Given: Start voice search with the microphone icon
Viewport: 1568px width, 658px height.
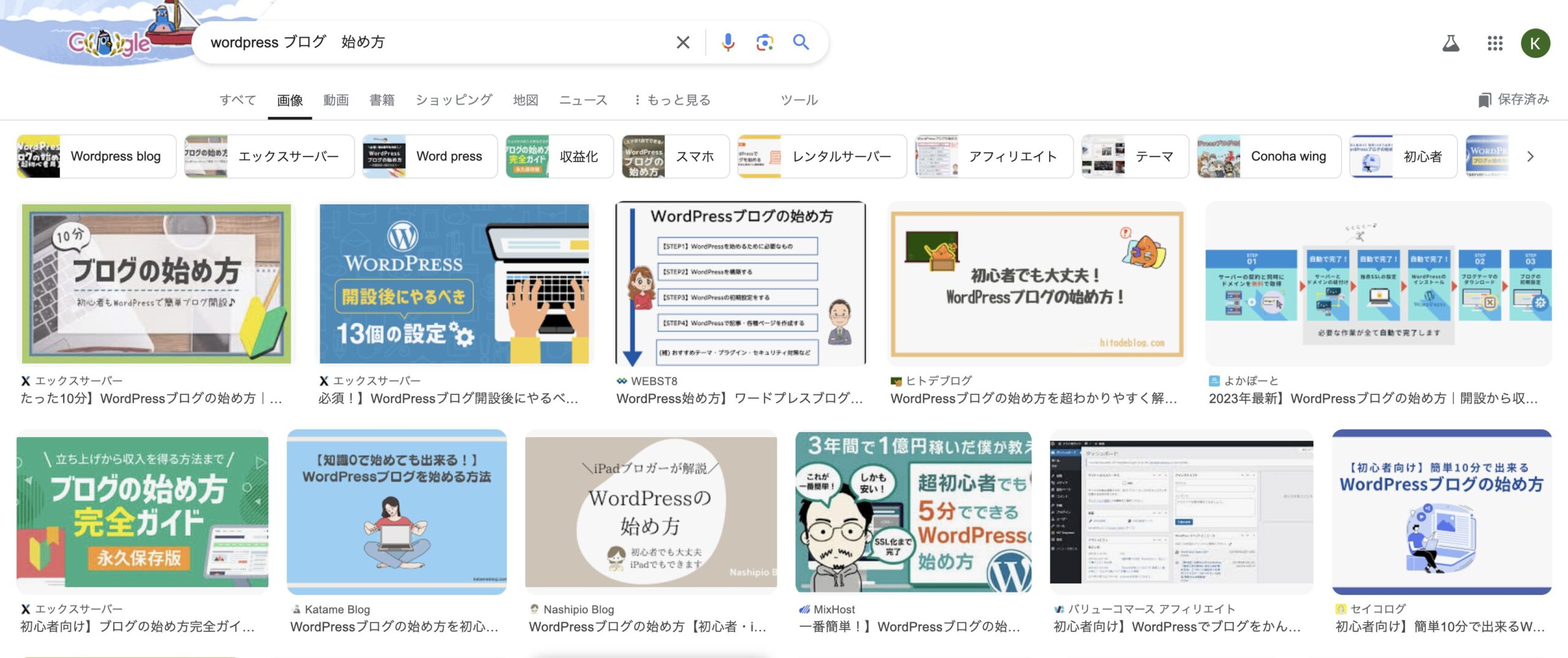Looking at the screenshot, I should click(x=728, y=42).
